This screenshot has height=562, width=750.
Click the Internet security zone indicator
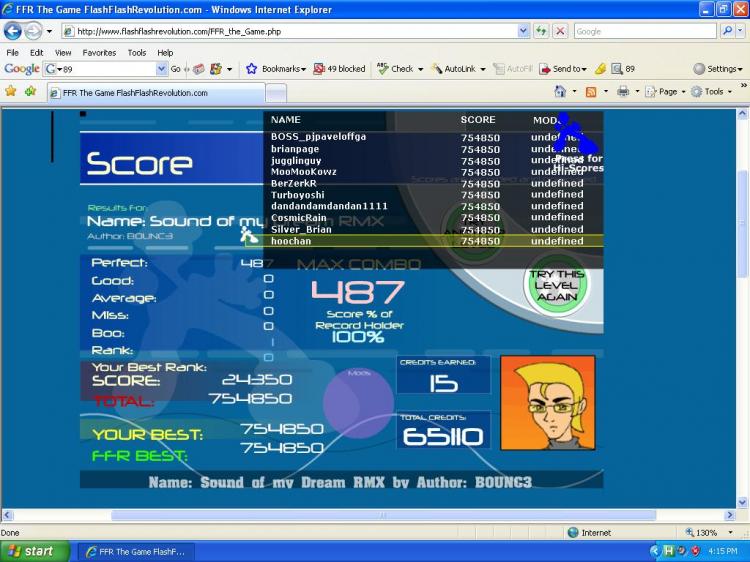click(x=589, y=532)
